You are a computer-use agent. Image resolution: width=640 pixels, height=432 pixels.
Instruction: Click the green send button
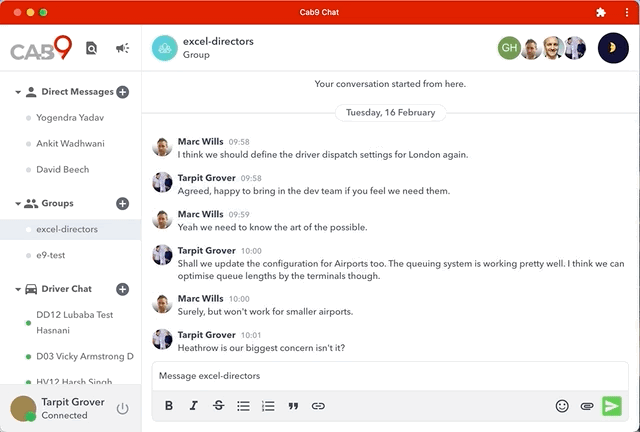click(612, 406)
